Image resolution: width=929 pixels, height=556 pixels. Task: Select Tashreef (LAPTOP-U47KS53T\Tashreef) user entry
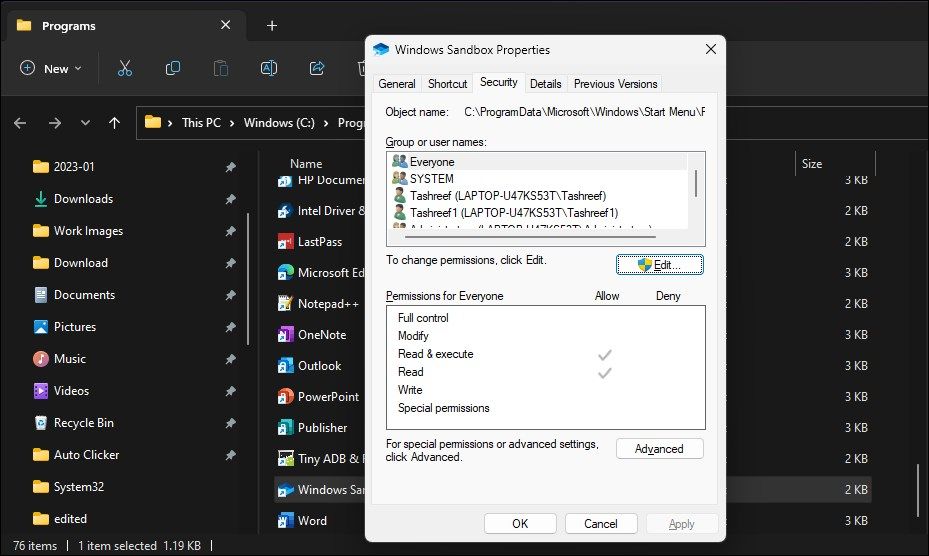tap(537, 196)
